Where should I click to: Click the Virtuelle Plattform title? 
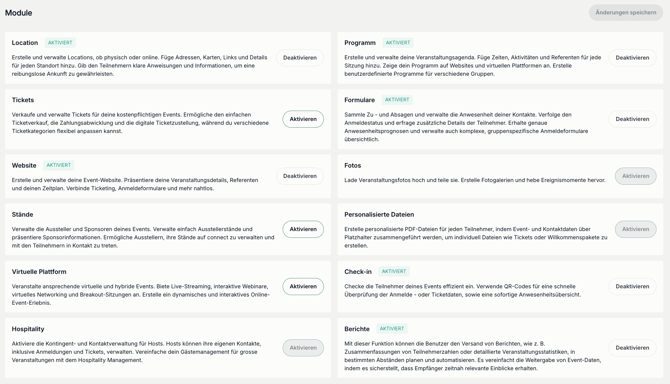click(x=39, y=272)
